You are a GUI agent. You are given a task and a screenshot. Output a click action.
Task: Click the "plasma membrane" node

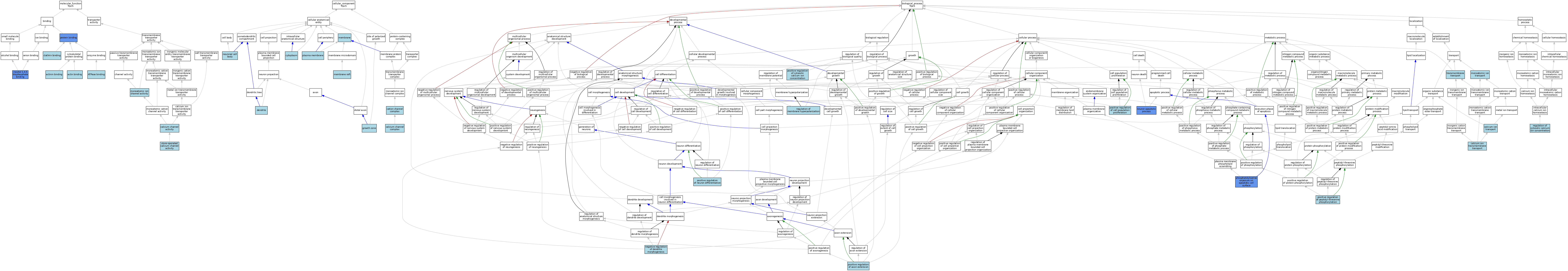pos(313,55)
